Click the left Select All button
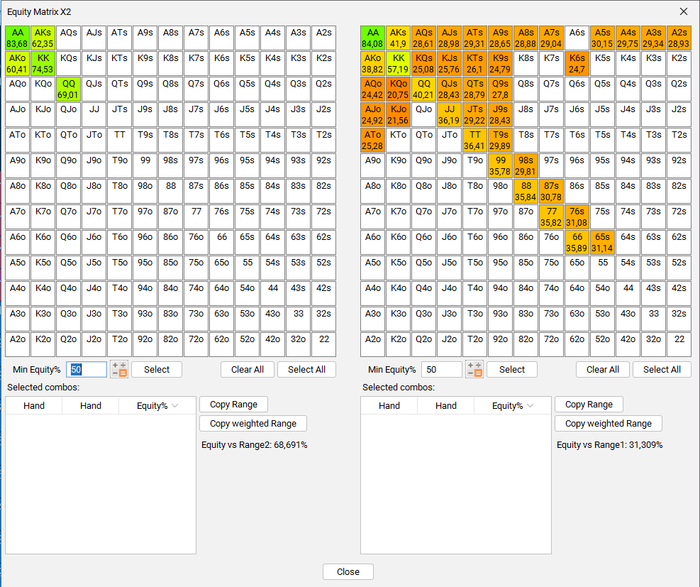The width and height of the screenshot is (700, 587). point(307,370)
